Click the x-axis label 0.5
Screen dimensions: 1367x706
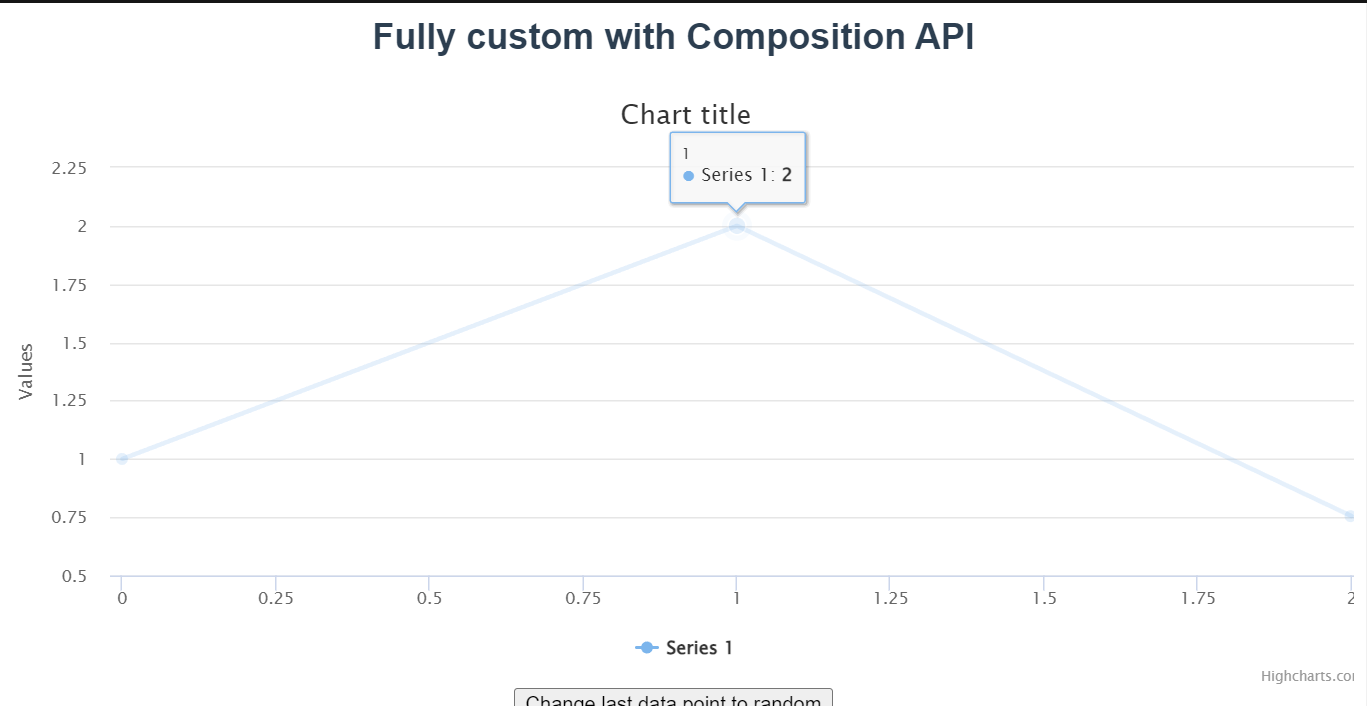click(x=429, y=597)
